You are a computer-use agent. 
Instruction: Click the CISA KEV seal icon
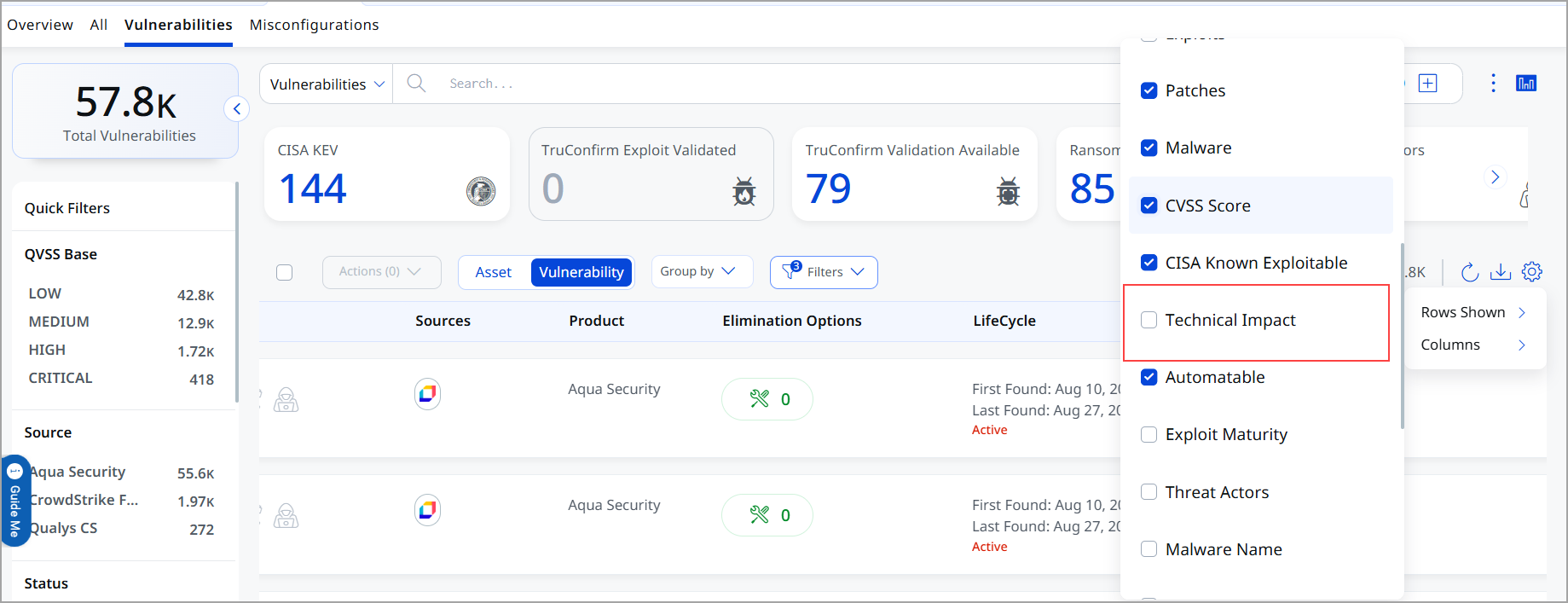click(x=481, y=191)
